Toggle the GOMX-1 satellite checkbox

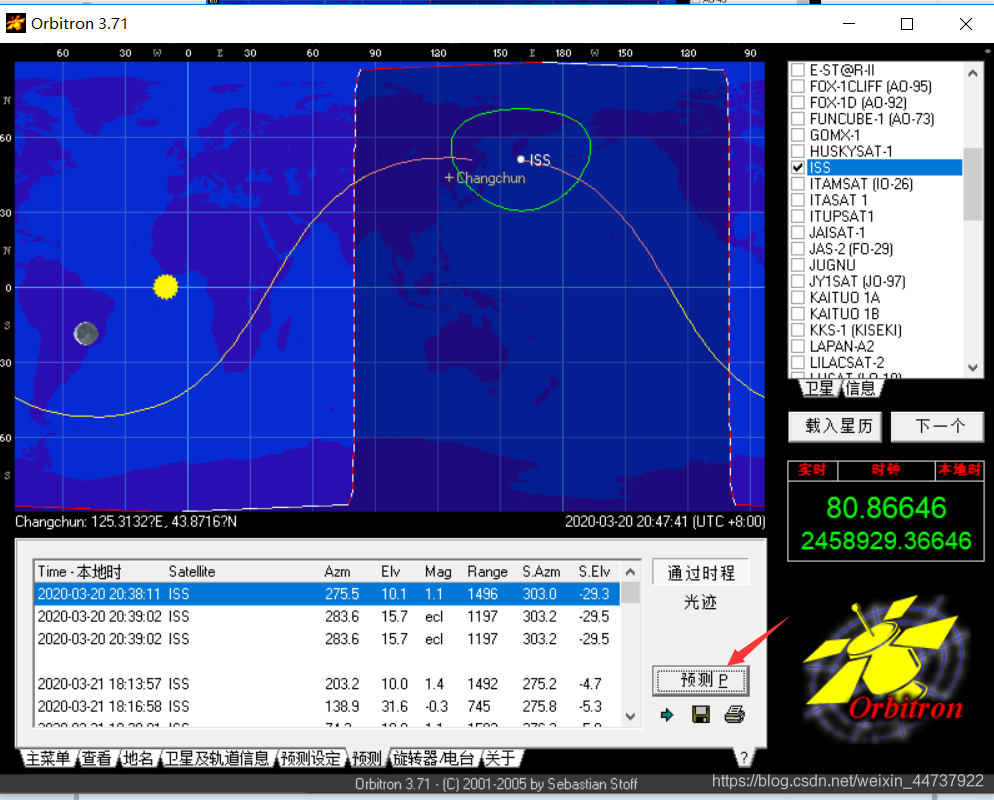[798, 135]
